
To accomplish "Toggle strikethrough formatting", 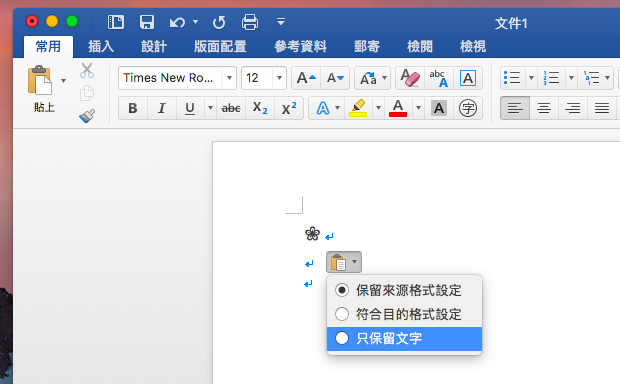I will 231,108.
